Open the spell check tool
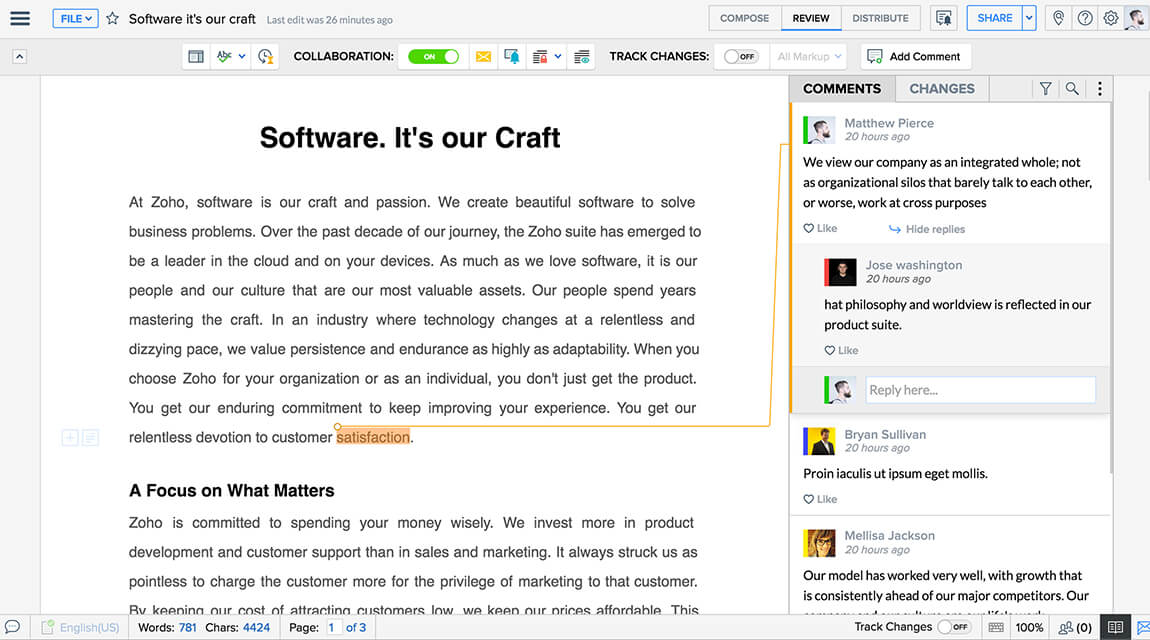Screen dimensions: 1150x640 [x=222, y=56]
